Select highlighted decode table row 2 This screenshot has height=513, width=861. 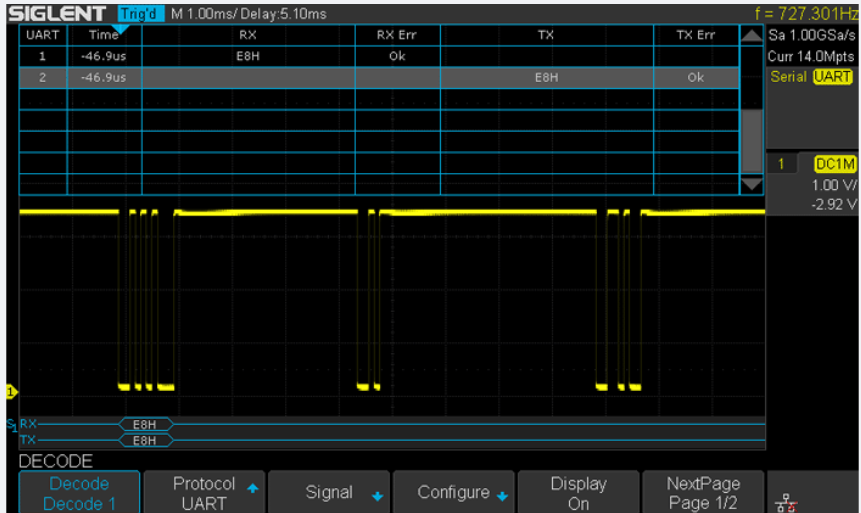(379, 77)
